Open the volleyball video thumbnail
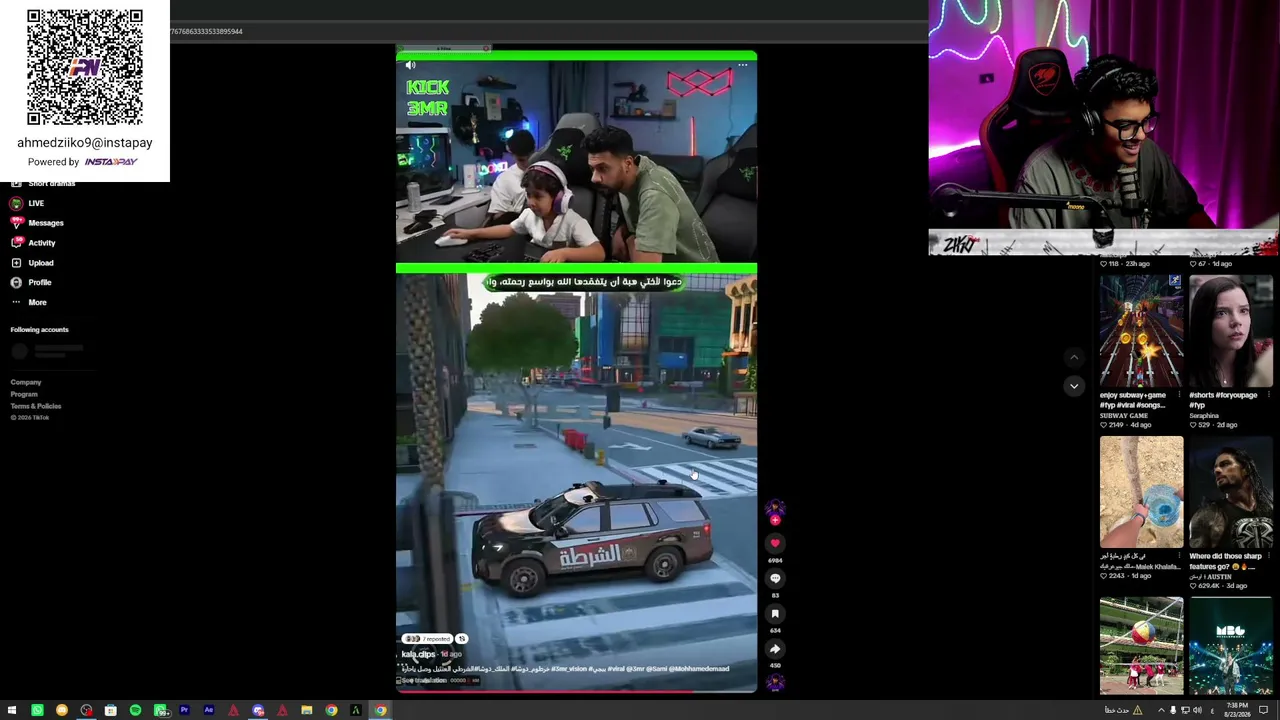Screen dimensions: 1280x720 point(1141,646)
